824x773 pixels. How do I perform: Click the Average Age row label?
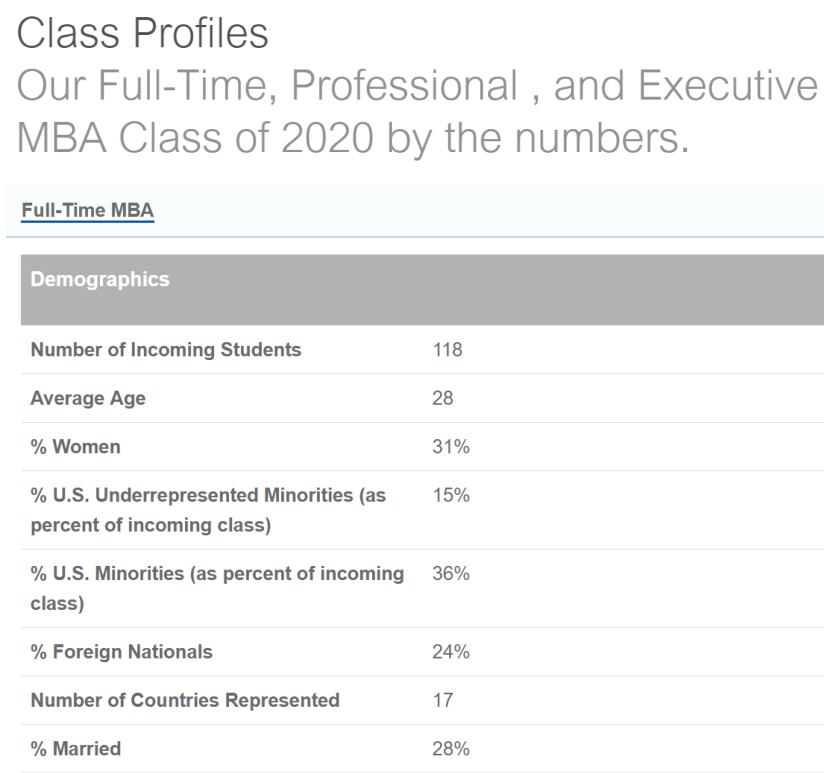(x=88, y=398)
